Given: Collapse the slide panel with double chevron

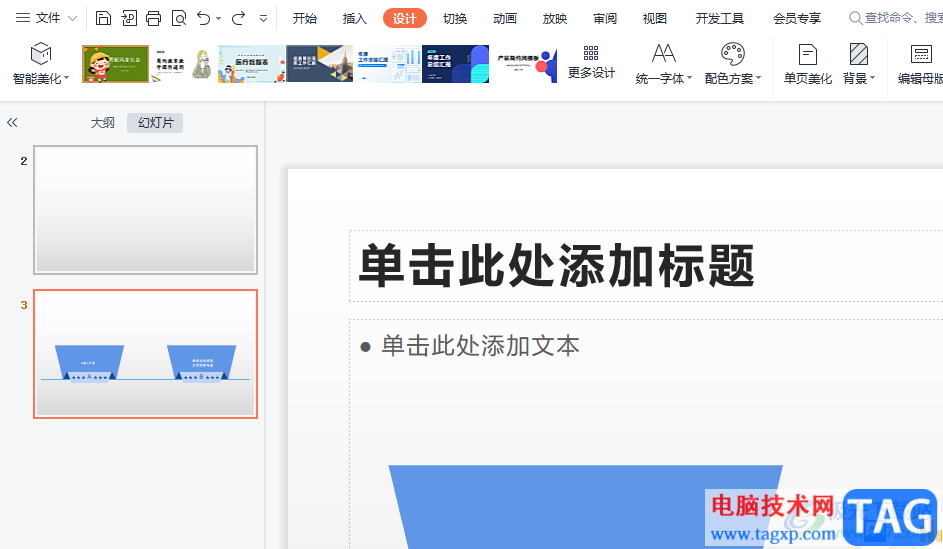Looking at the screenshot, I should click(x=12, y=123).
